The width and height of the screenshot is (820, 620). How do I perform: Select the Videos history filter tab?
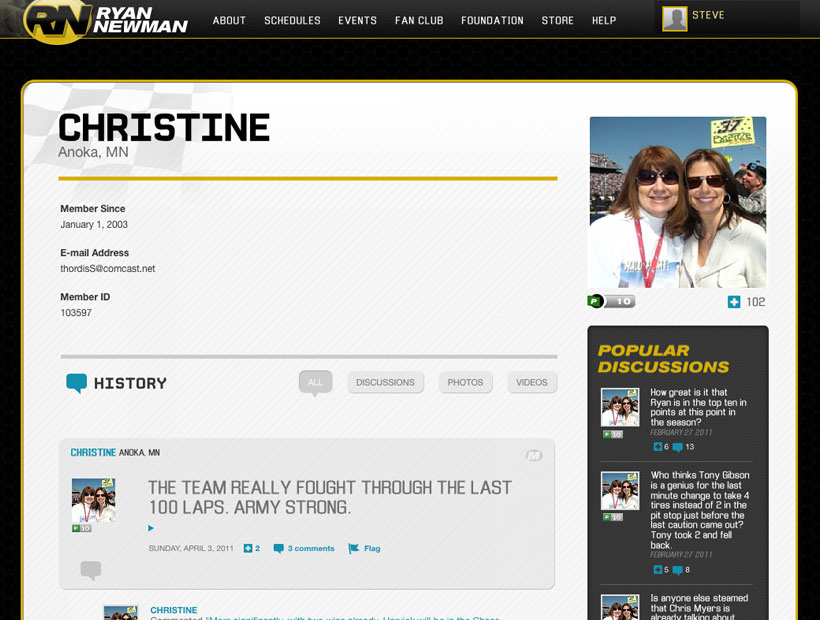(532, 382)
